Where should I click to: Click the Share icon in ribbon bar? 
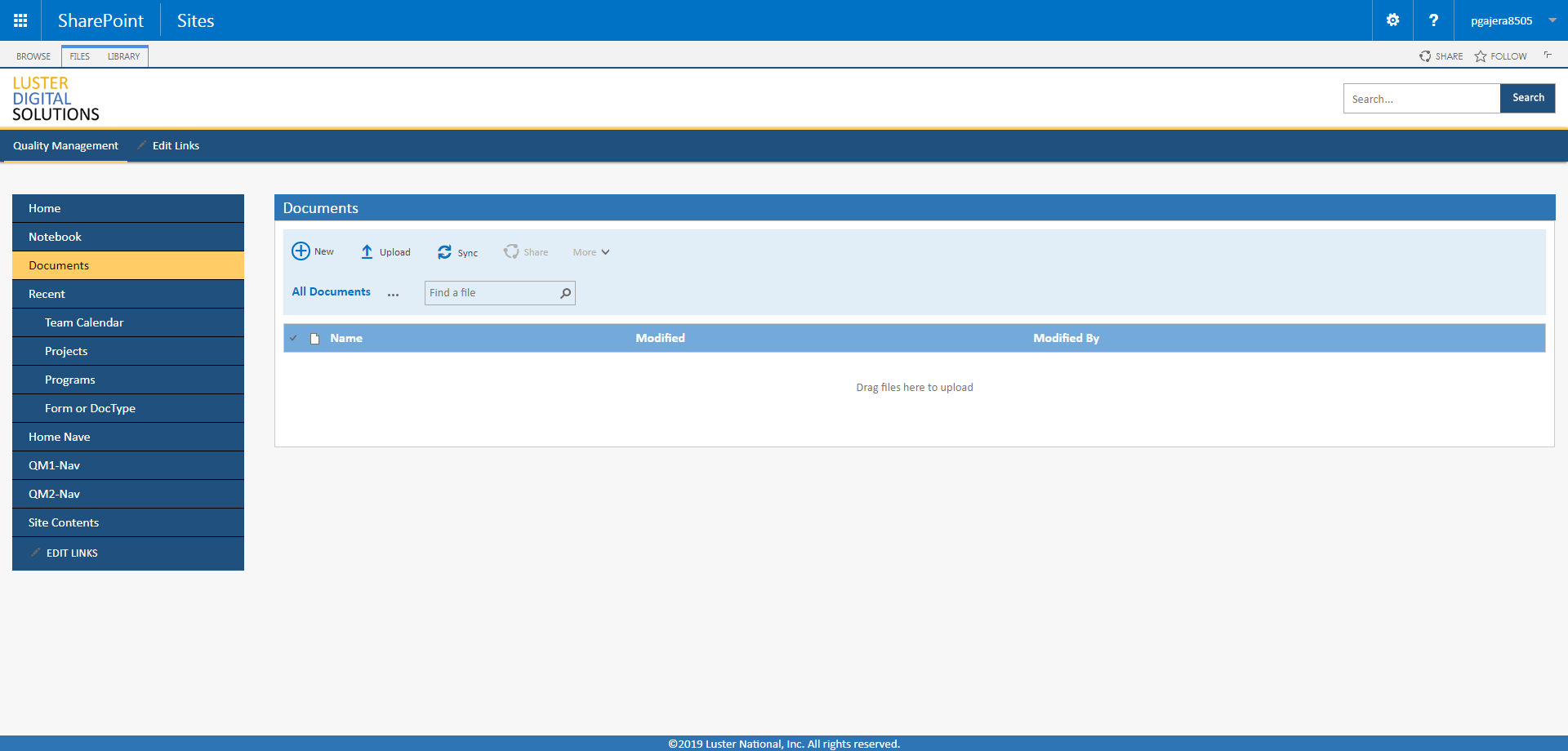pyautogui.click(x=1425, y=56)
